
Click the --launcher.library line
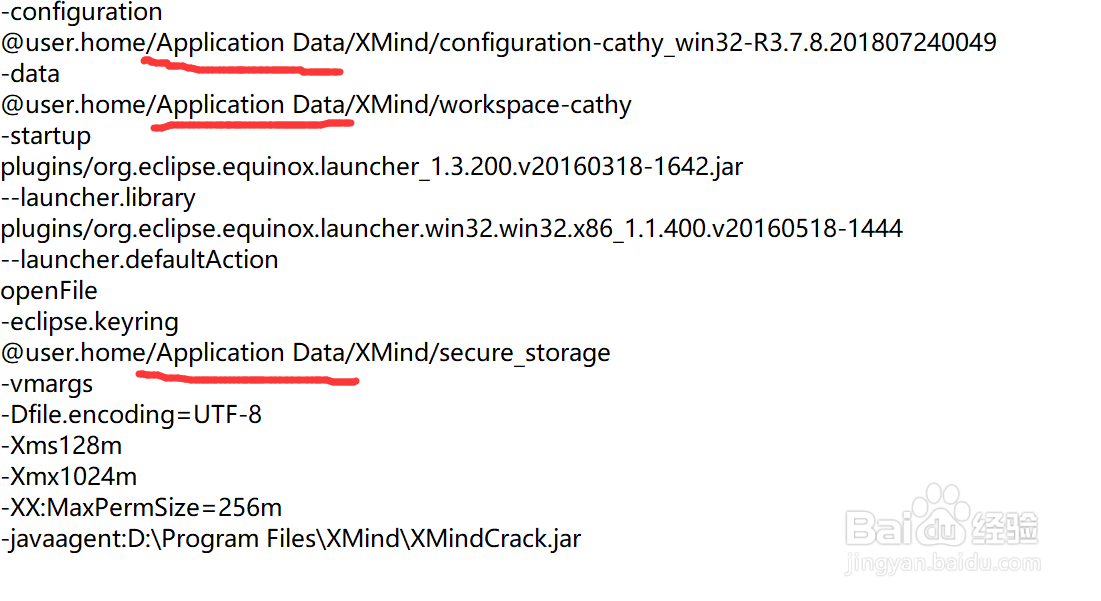tap(98, 198)
